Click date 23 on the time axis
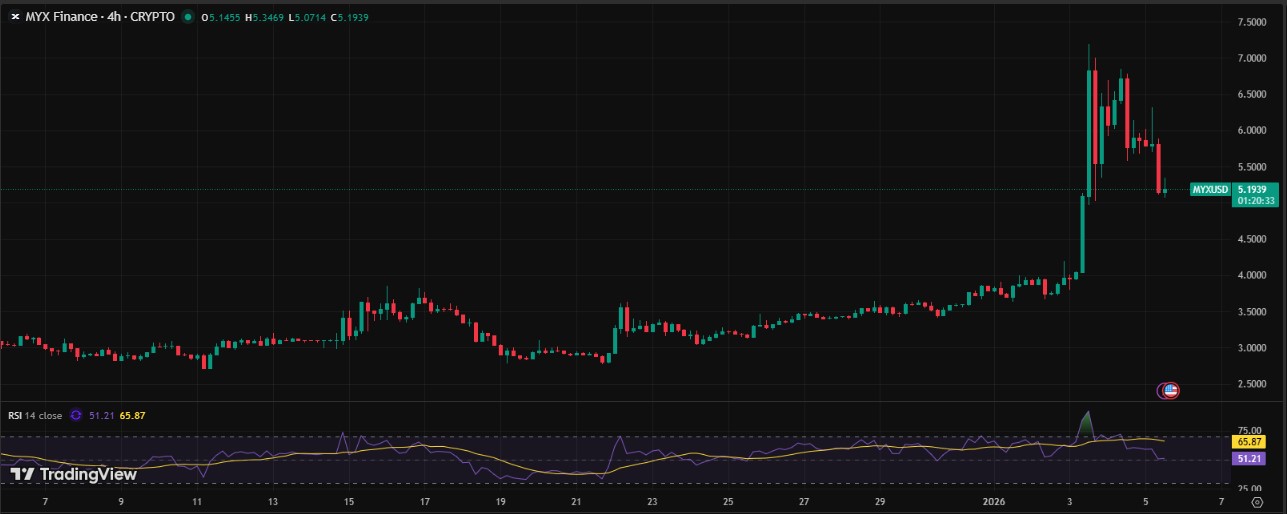Viewport: 1287px width, 514px height. click(652, 501)
